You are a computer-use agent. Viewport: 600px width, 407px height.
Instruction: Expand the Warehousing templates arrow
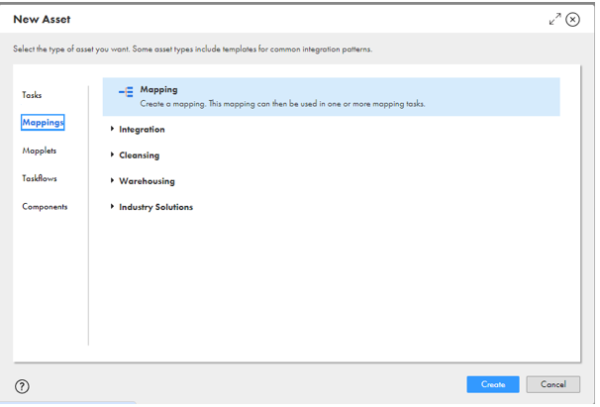point(112,181)
